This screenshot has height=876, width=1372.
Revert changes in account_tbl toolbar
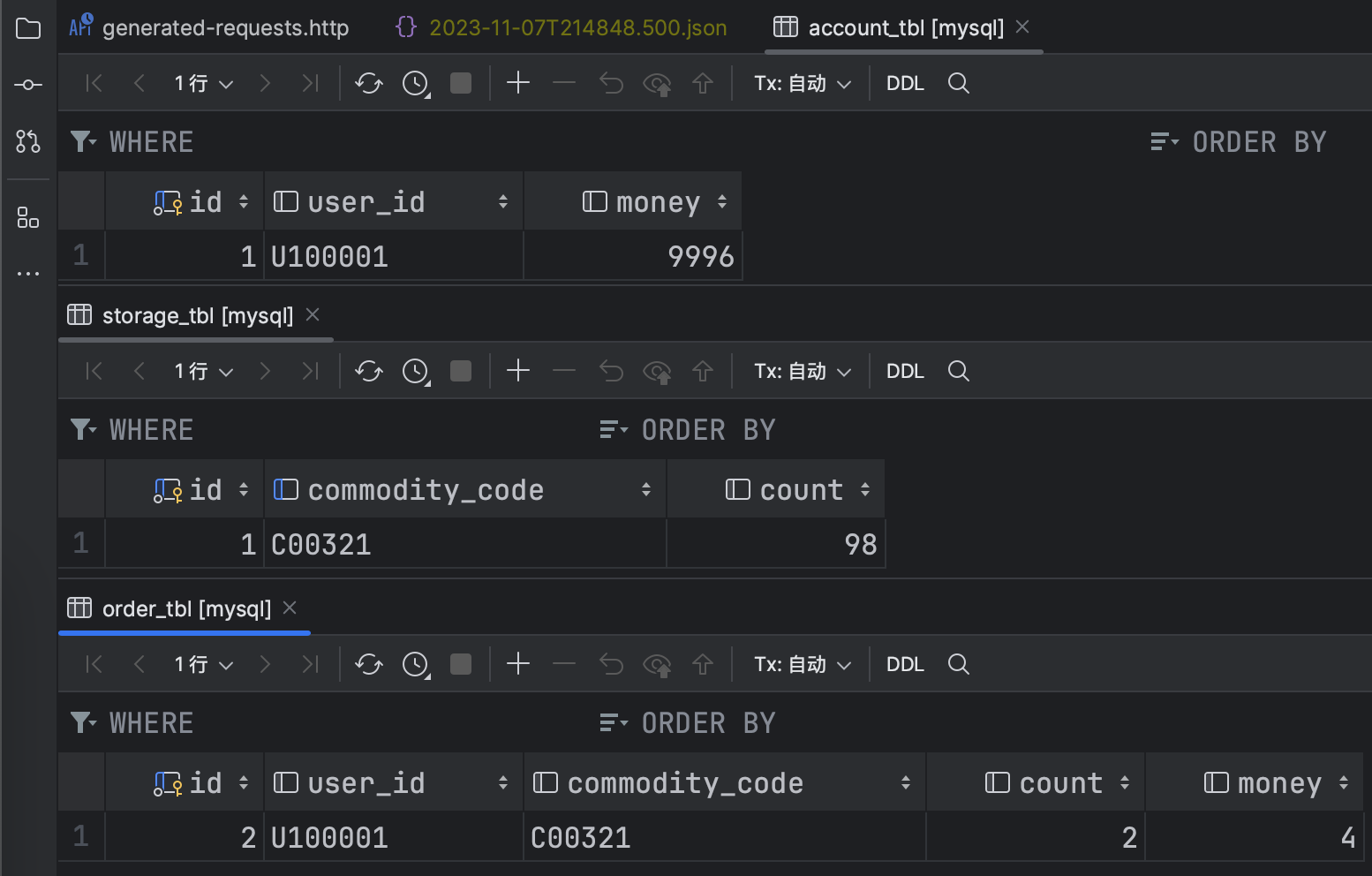click(x=611, y=83)
